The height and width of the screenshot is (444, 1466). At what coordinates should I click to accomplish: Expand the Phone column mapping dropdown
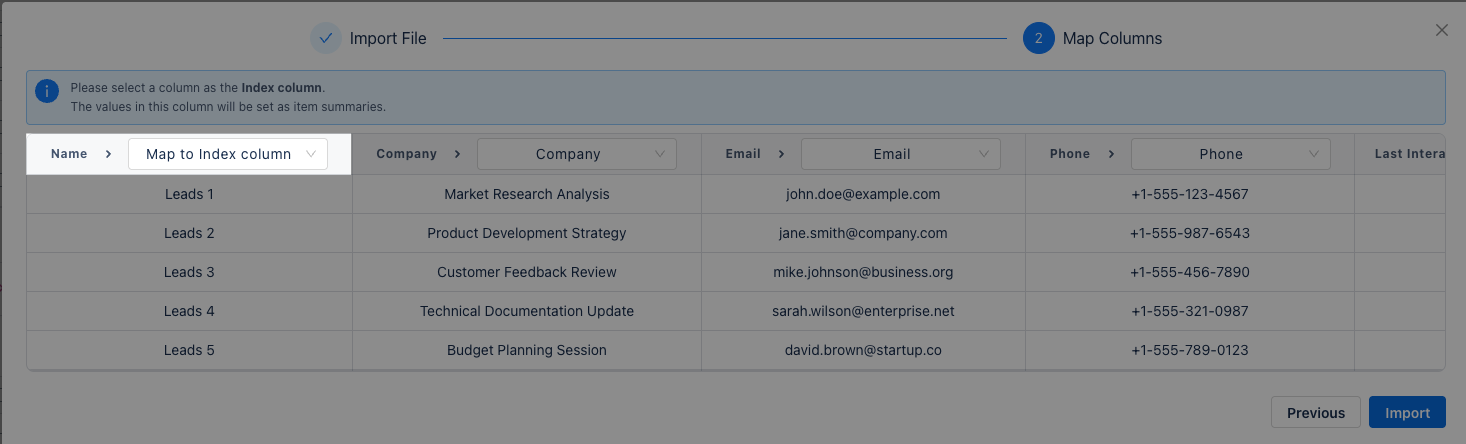point(1230,154)
